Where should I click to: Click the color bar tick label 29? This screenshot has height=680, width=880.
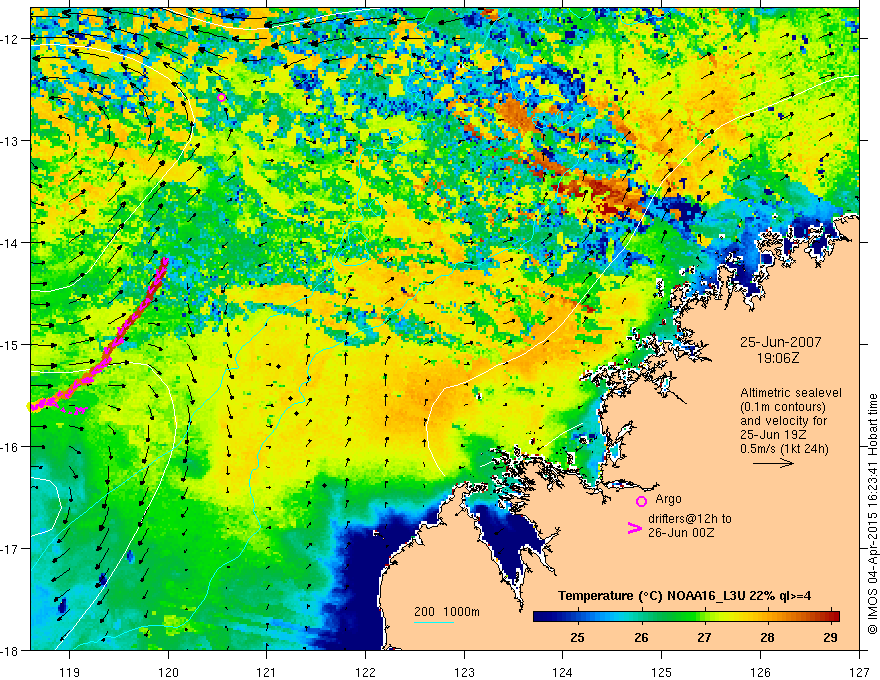[x=831, y=637]
